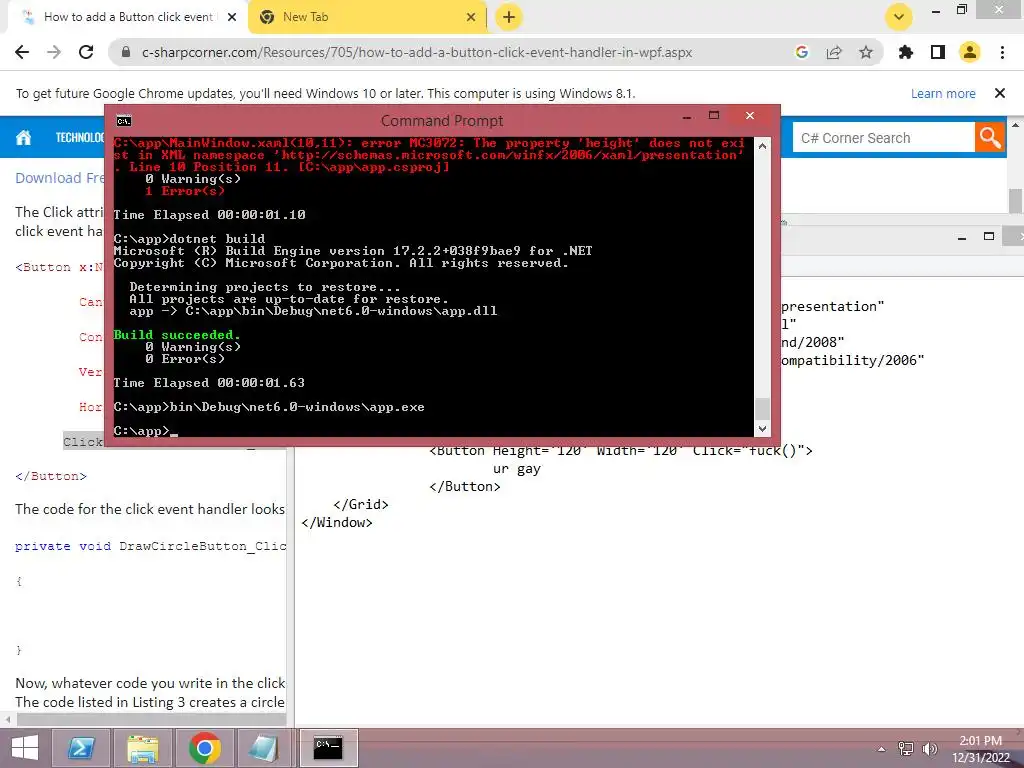Open the volume speaker tray icon
Screen dimensions: 1024x768
929,749
